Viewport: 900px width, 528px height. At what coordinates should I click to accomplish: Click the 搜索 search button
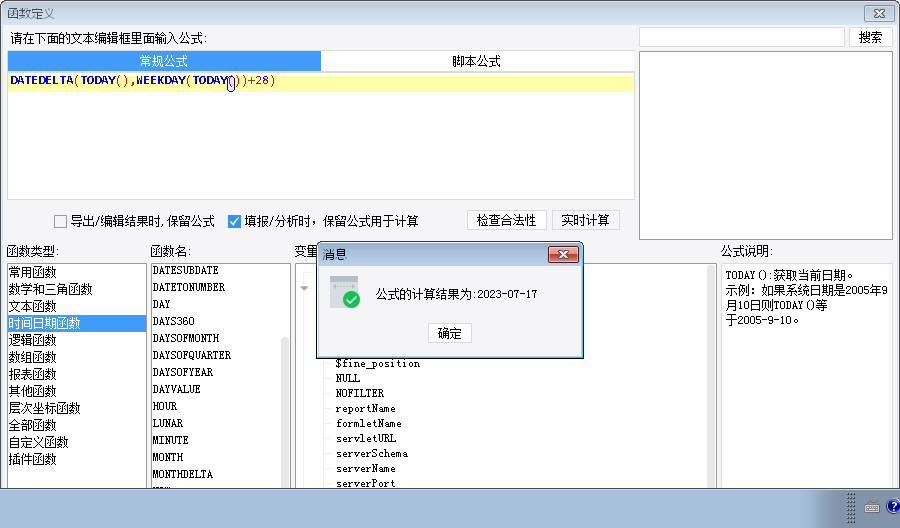click(x=870, y=37)
